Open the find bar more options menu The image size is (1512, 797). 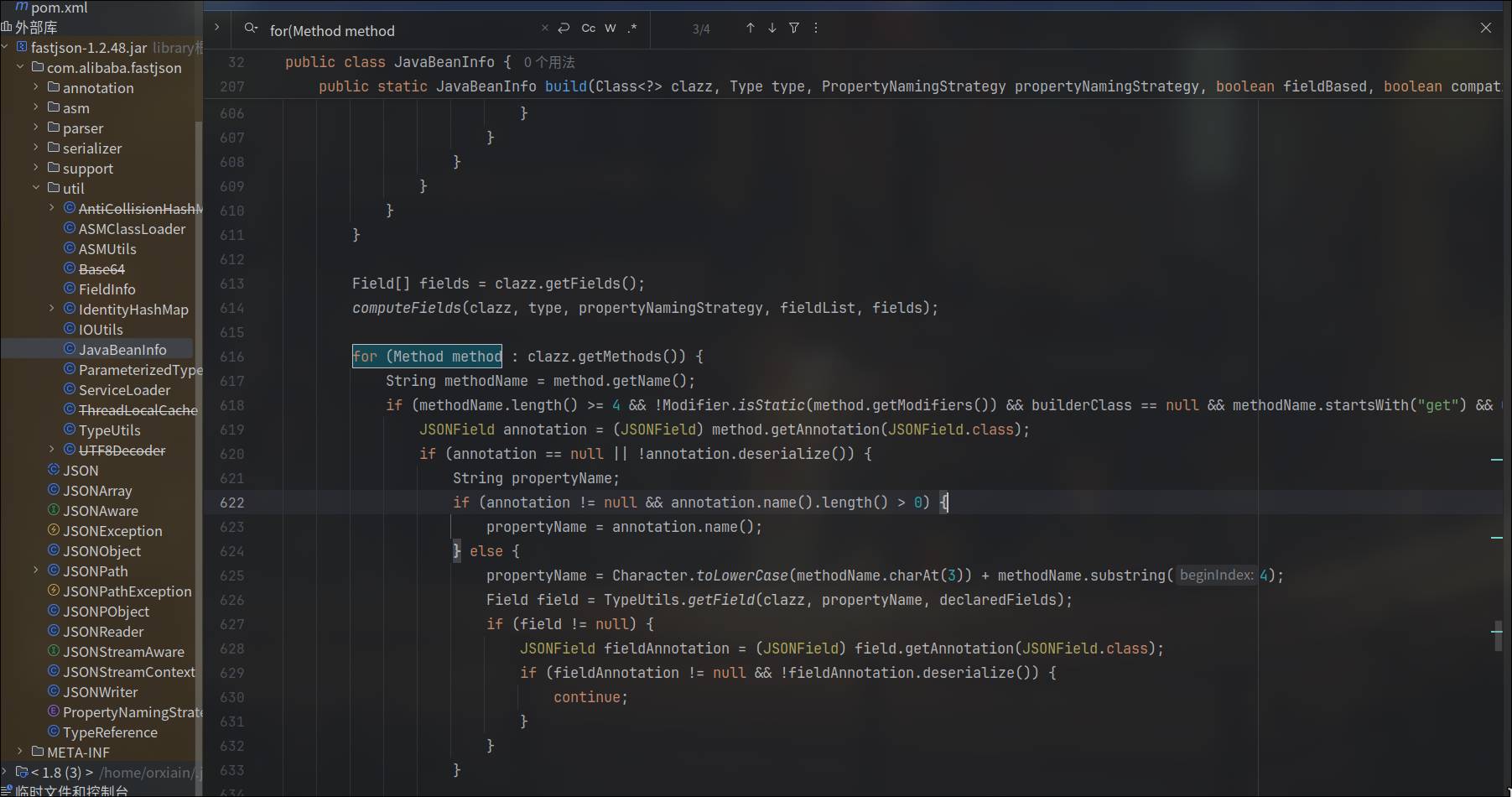point(816,29)
